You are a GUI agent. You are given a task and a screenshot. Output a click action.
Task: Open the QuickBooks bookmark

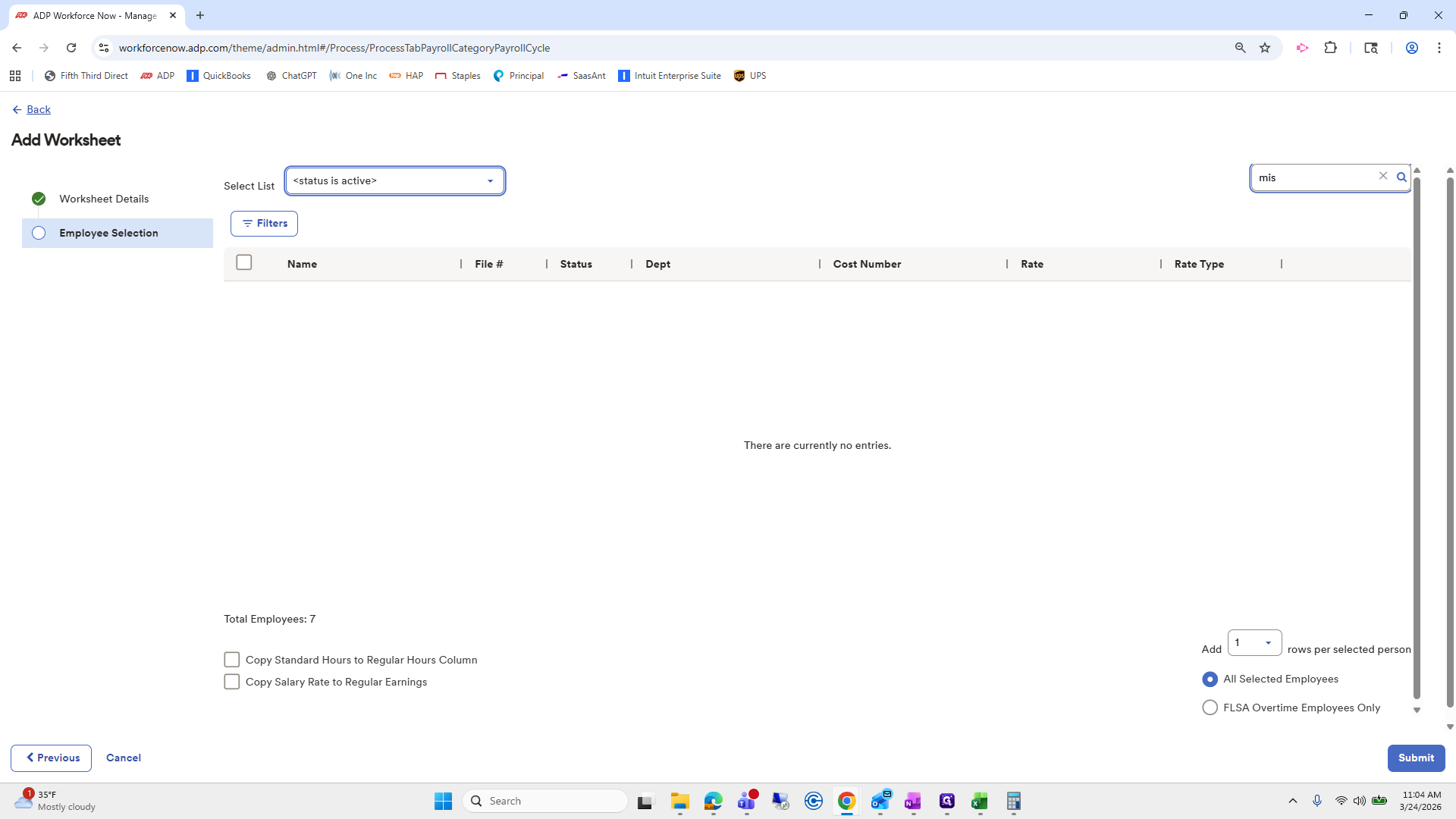[x=218, y=76]
